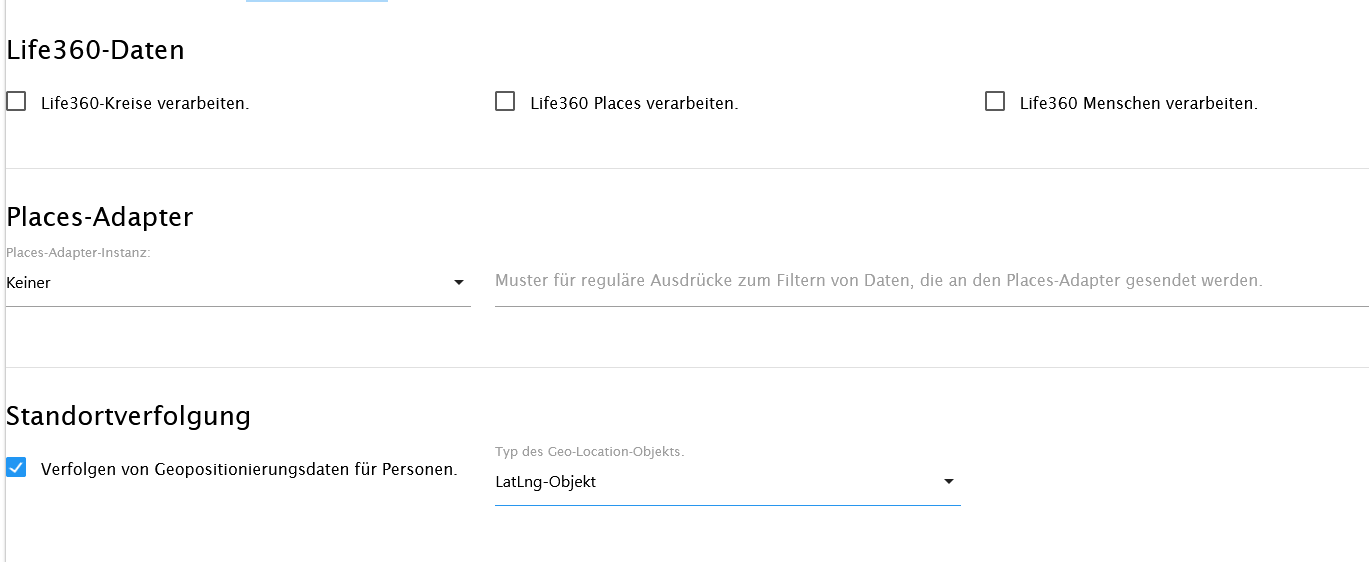Select the Places-Adapter section heading
Image resolution: width=1369 pixels, height=562 pixels.
click(x=100, y=217)
